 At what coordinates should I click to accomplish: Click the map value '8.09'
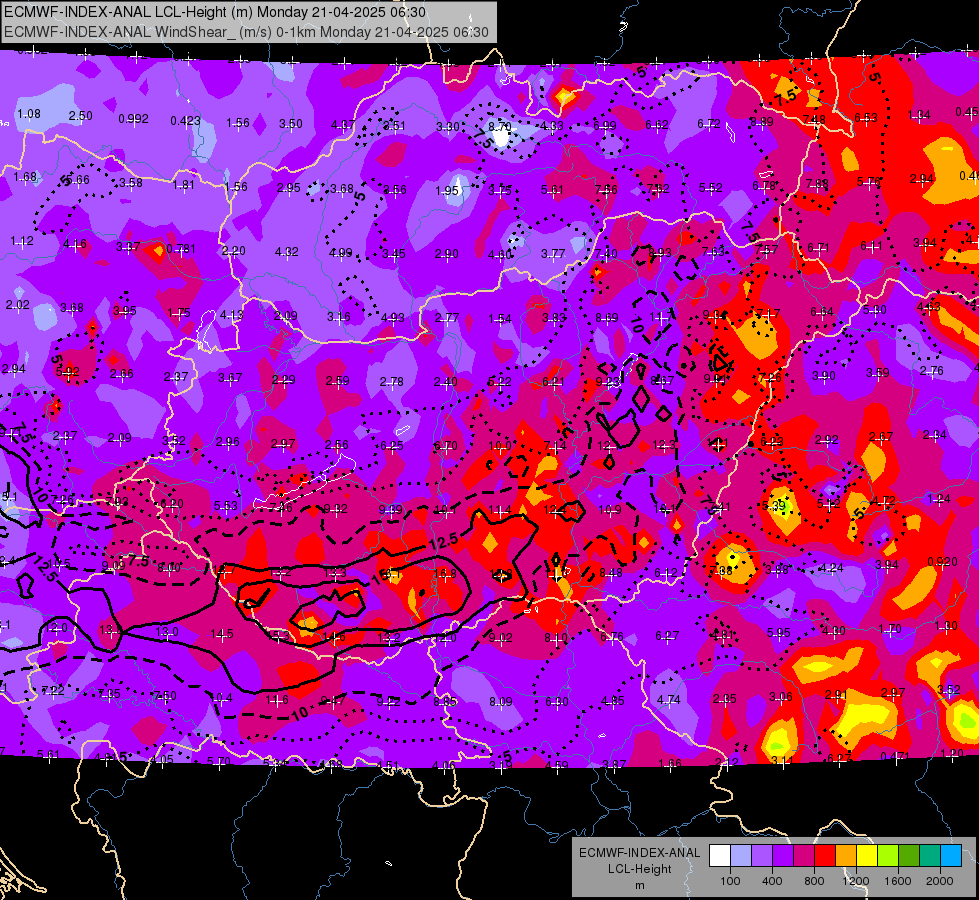pyautogui.click(x=501, y=701)
